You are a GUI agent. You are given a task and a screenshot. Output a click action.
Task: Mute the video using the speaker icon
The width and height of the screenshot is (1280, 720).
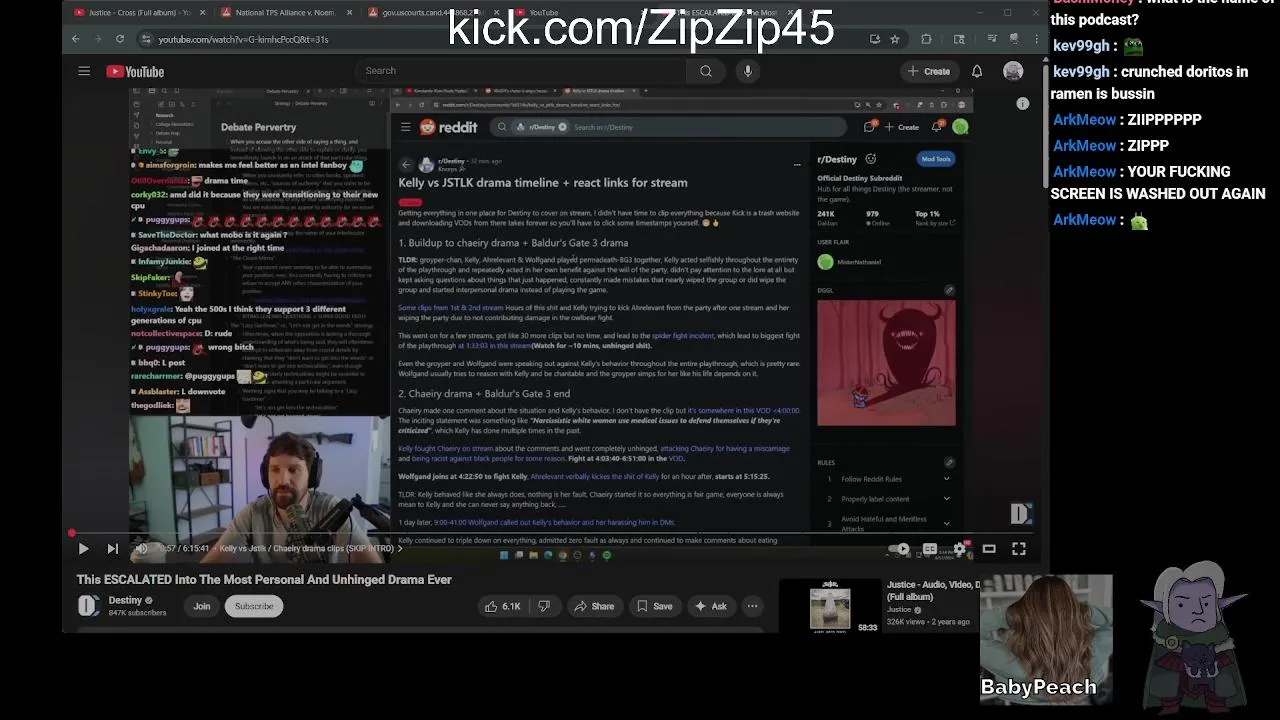pos(141,548)
